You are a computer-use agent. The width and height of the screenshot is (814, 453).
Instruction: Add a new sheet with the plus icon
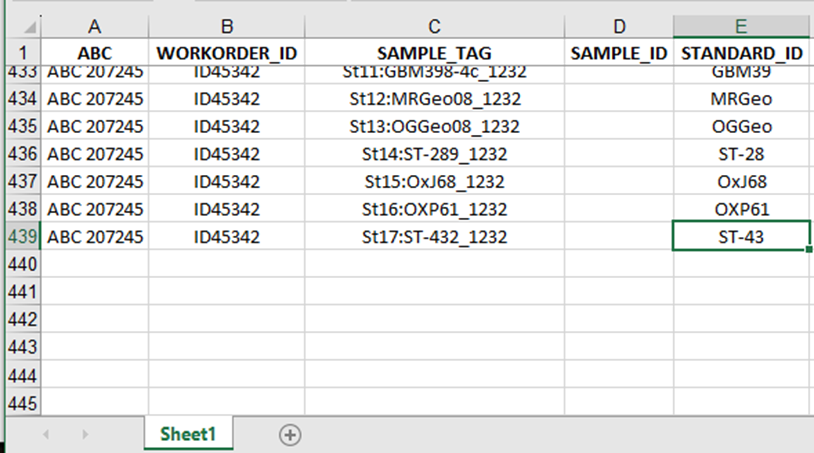tap(290, 434)
